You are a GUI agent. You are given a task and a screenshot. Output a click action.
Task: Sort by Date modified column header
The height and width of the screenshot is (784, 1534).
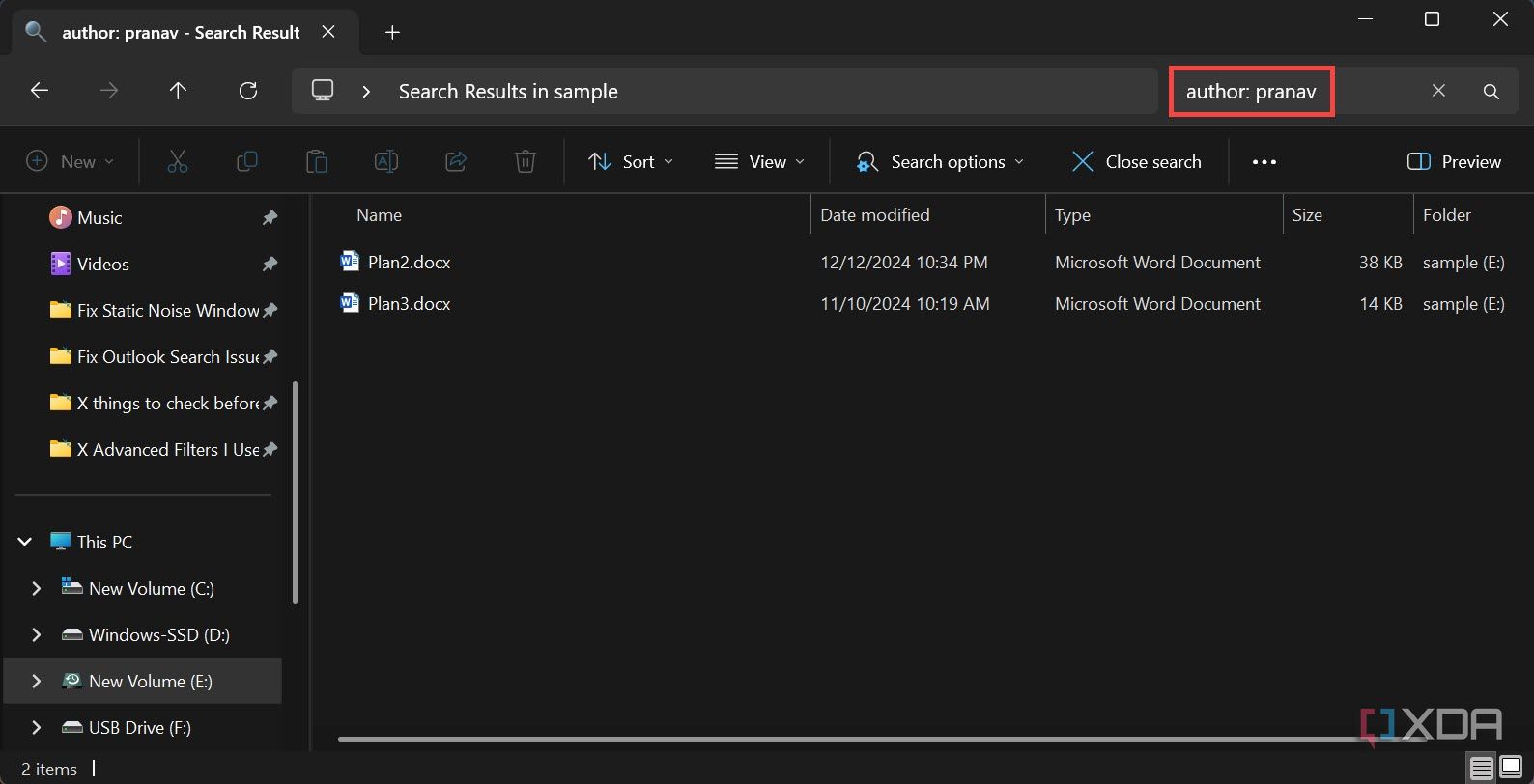[875, 215]
